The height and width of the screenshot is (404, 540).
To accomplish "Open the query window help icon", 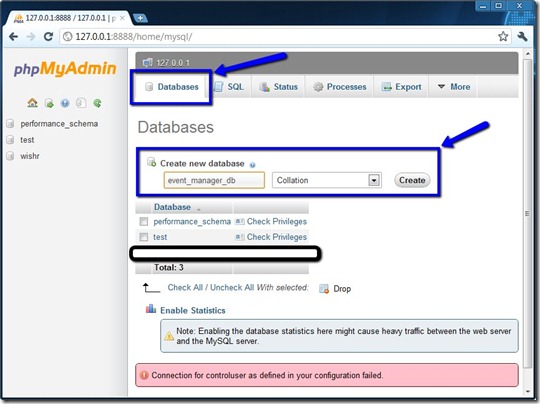I will (65, 103).
